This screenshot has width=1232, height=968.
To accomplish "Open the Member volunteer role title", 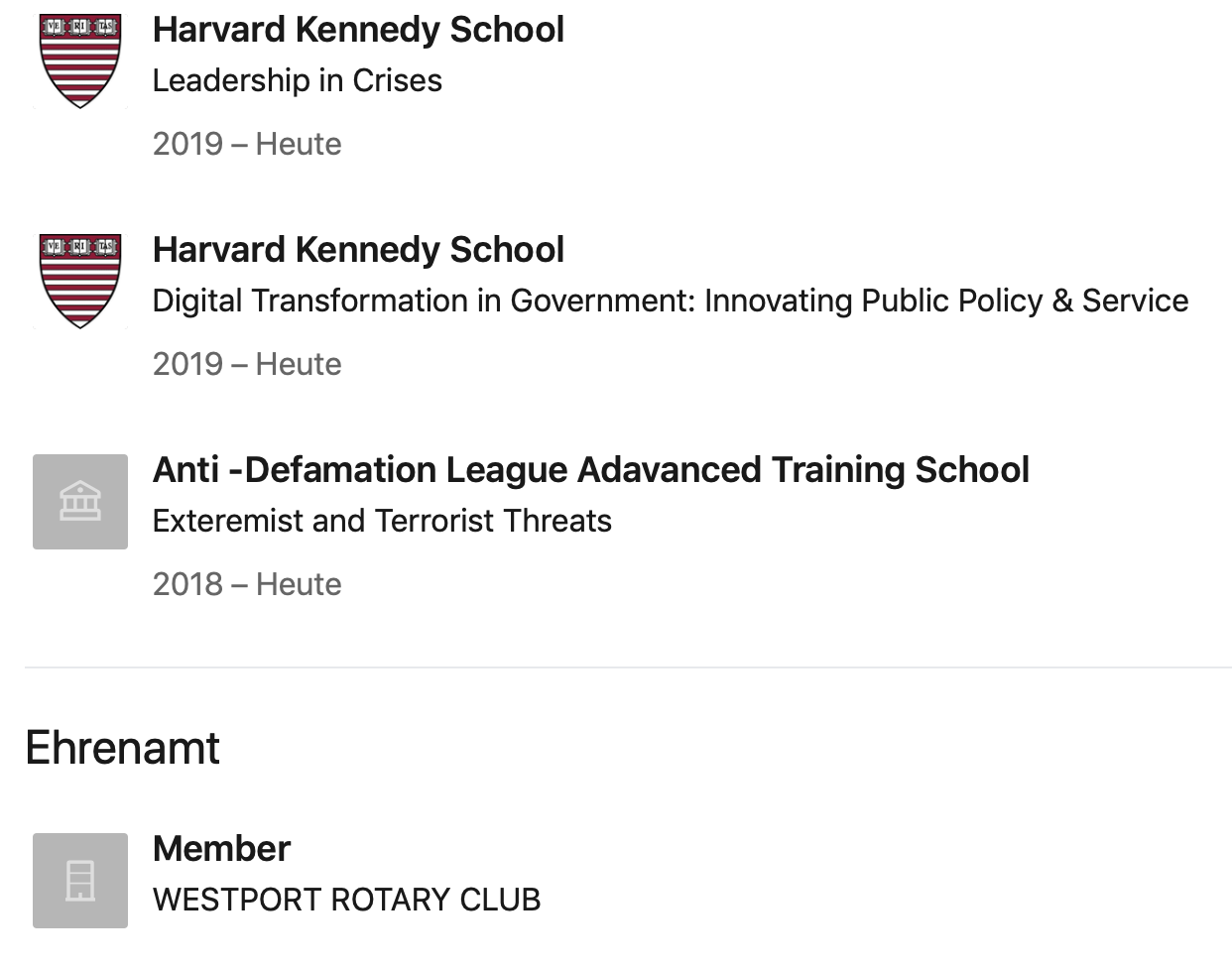I will (221, 849).
